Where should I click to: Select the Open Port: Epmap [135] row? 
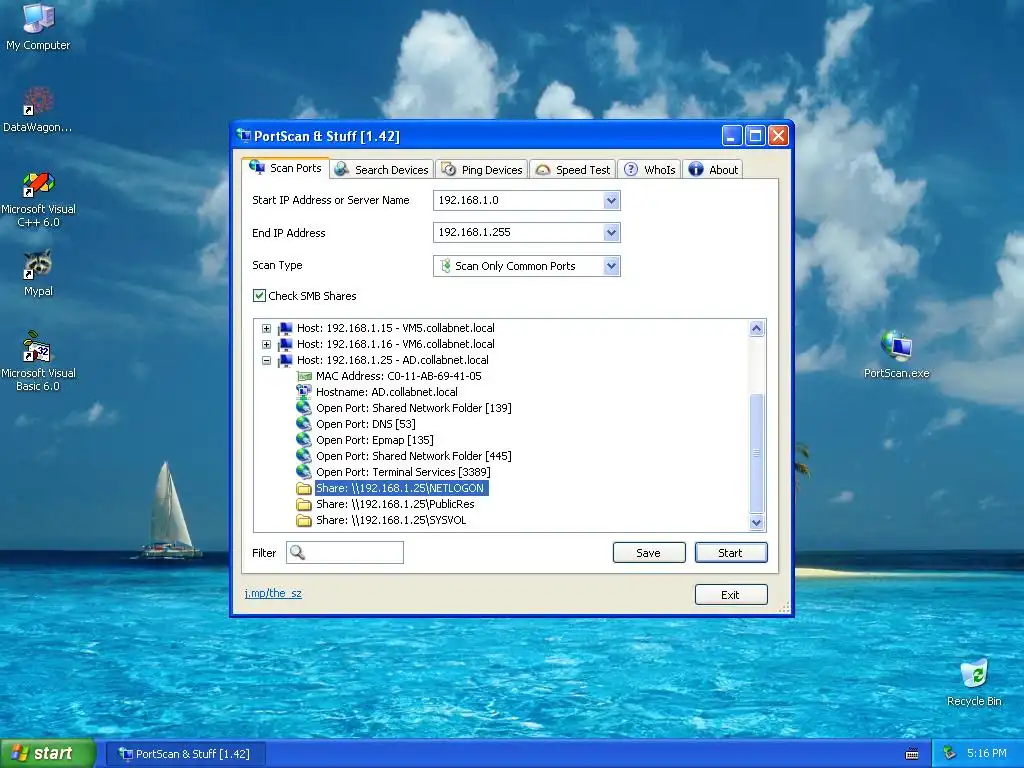(375, 440)
